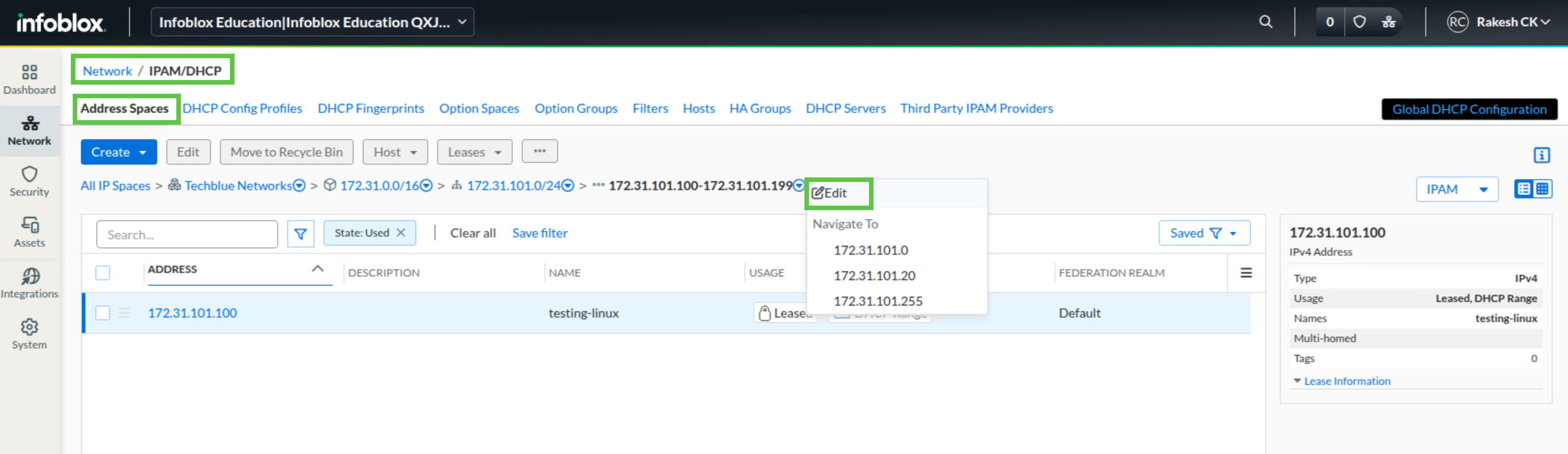Select all rows with the header checkbox
1568x454 pixels.
[103, 272]
